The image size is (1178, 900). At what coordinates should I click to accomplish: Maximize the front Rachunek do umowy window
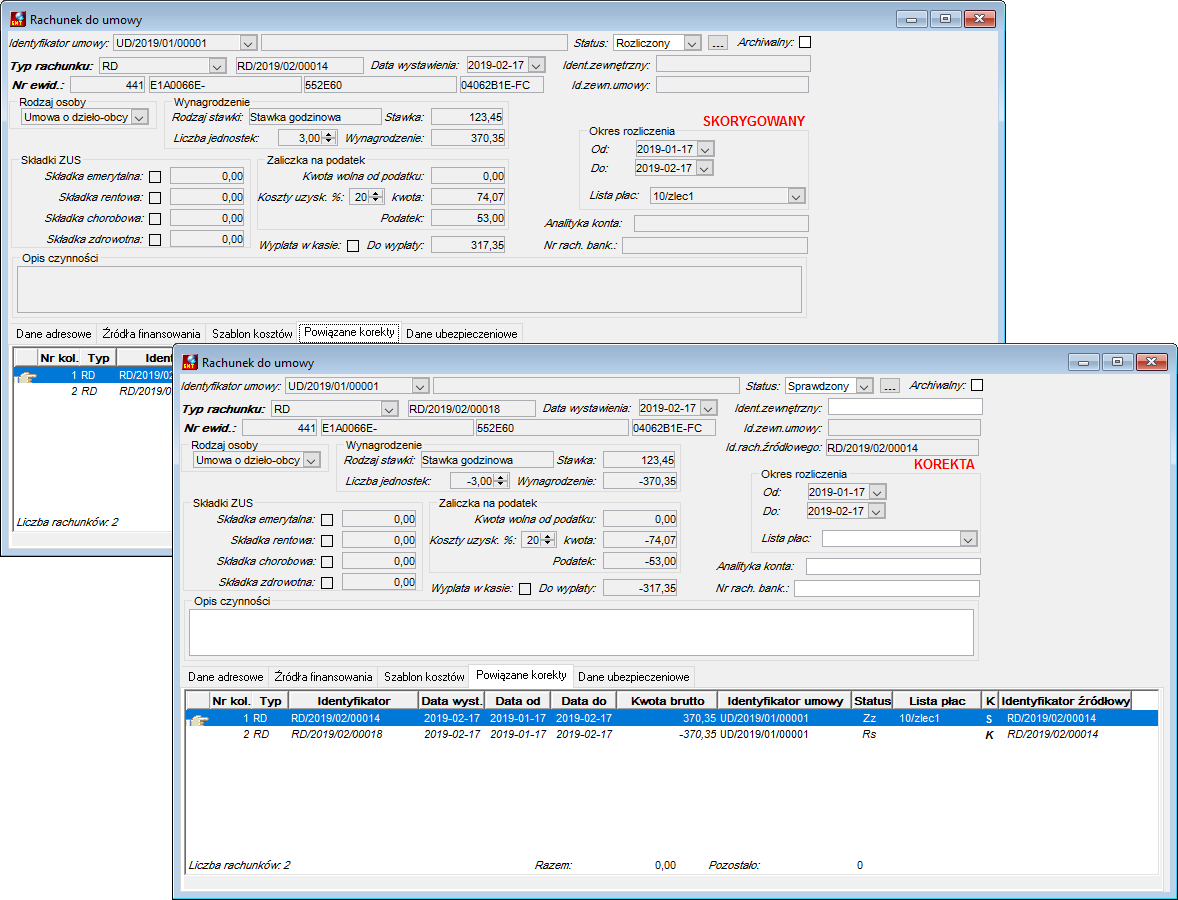1117,362
